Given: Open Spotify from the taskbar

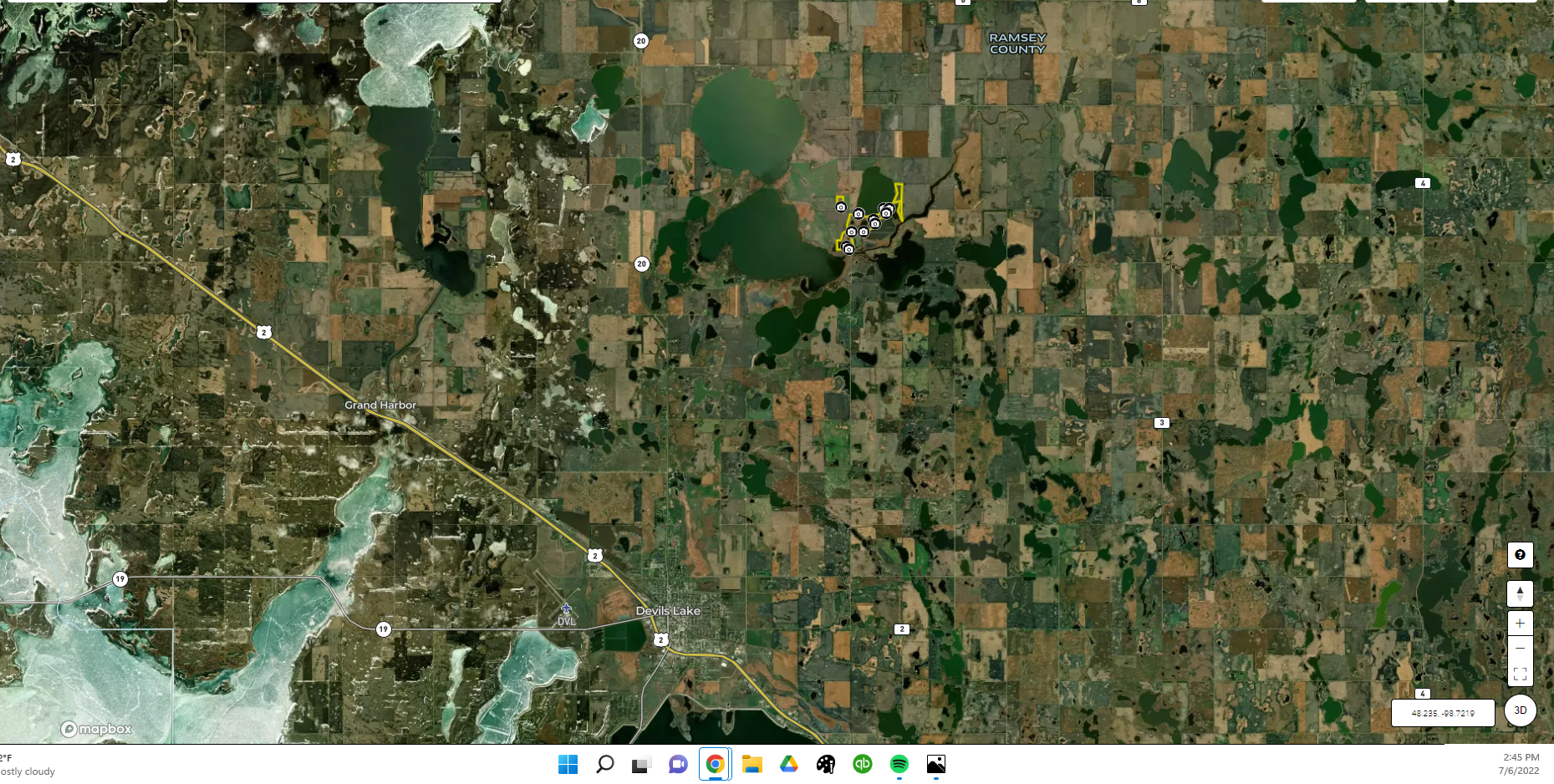Looking at the screenshot, I should coord(899,764).
